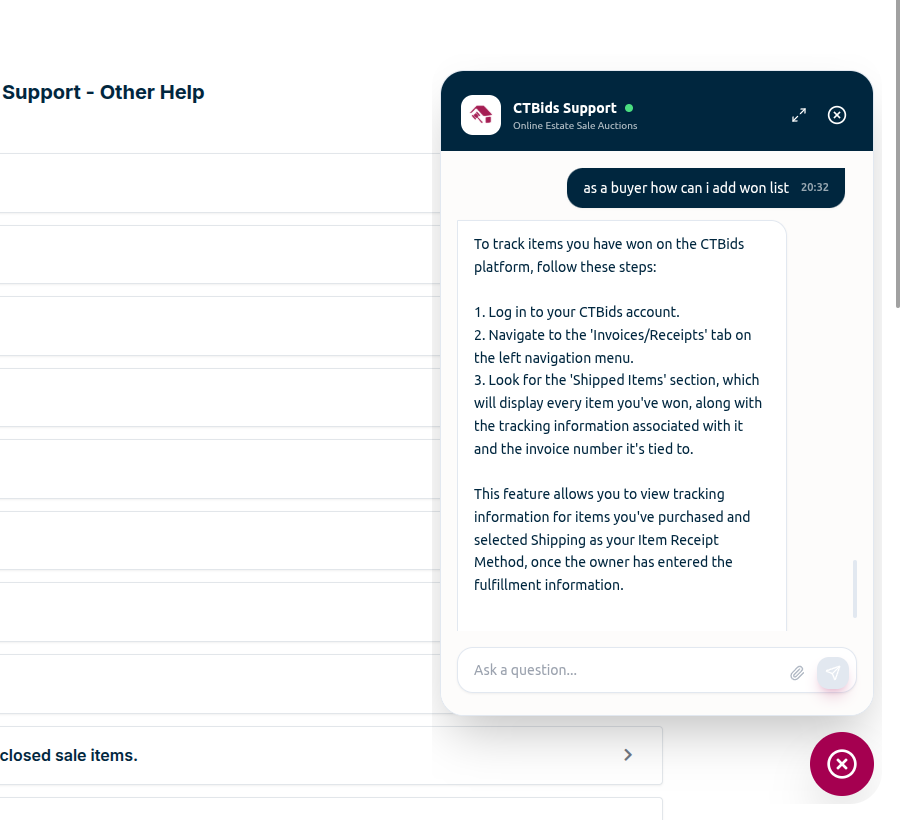Click the send message paper plane button

point(832,673)
